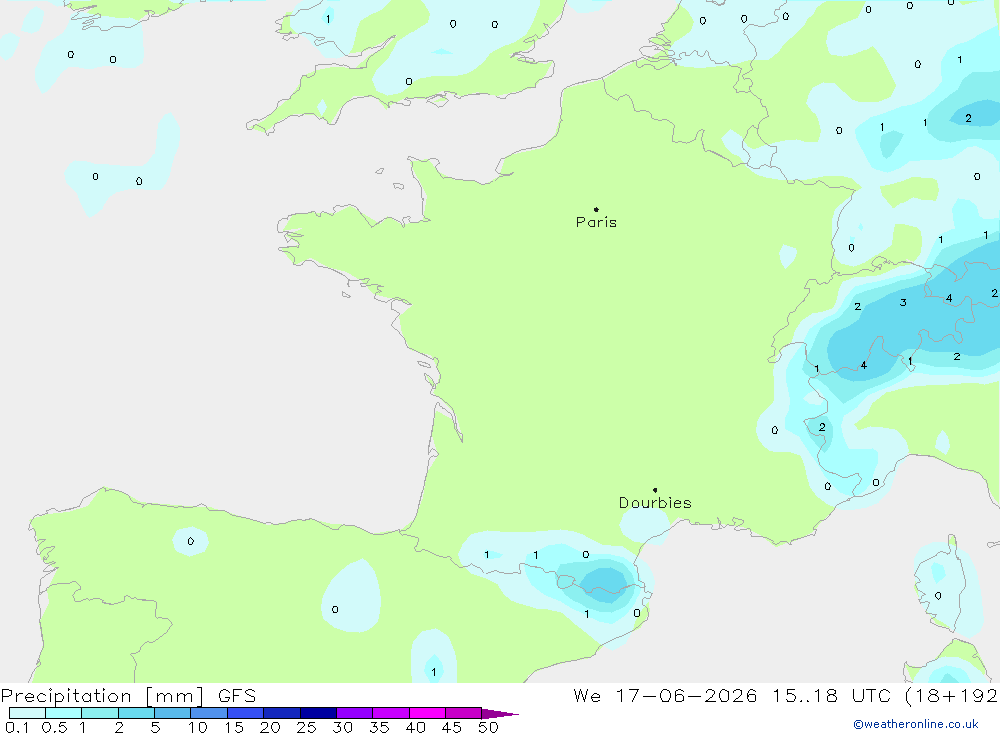Select the Paris location dot marker
Image resolution: width=1000 pixels, height=733 pixels.
596,209
